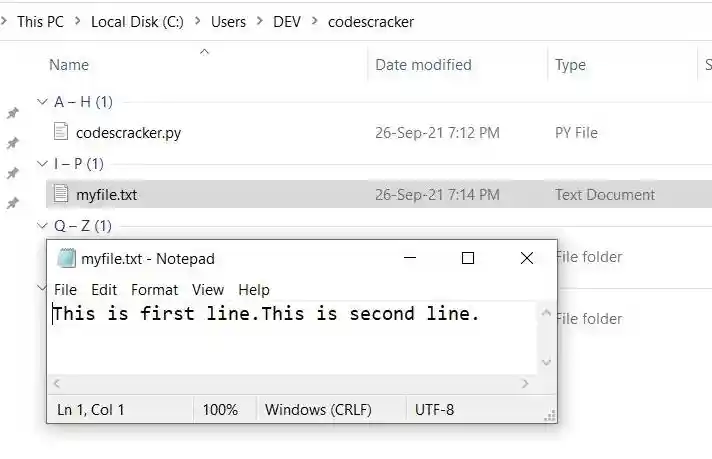Click the second pin icon in sidebar
This screenshot has width=712, height=459.
point(13,143)
